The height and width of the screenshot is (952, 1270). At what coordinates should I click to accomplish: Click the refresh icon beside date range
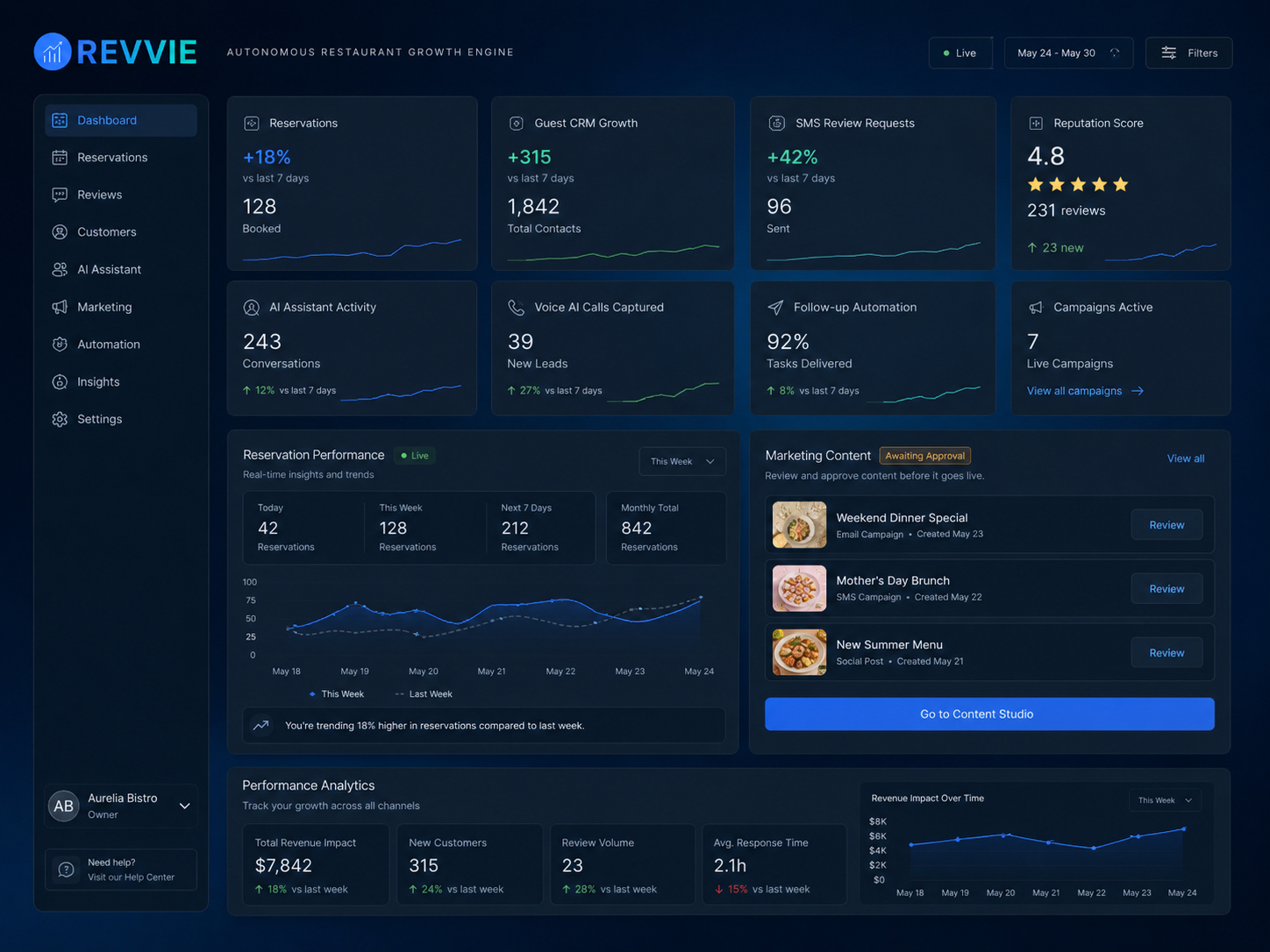click(1115, 53)
